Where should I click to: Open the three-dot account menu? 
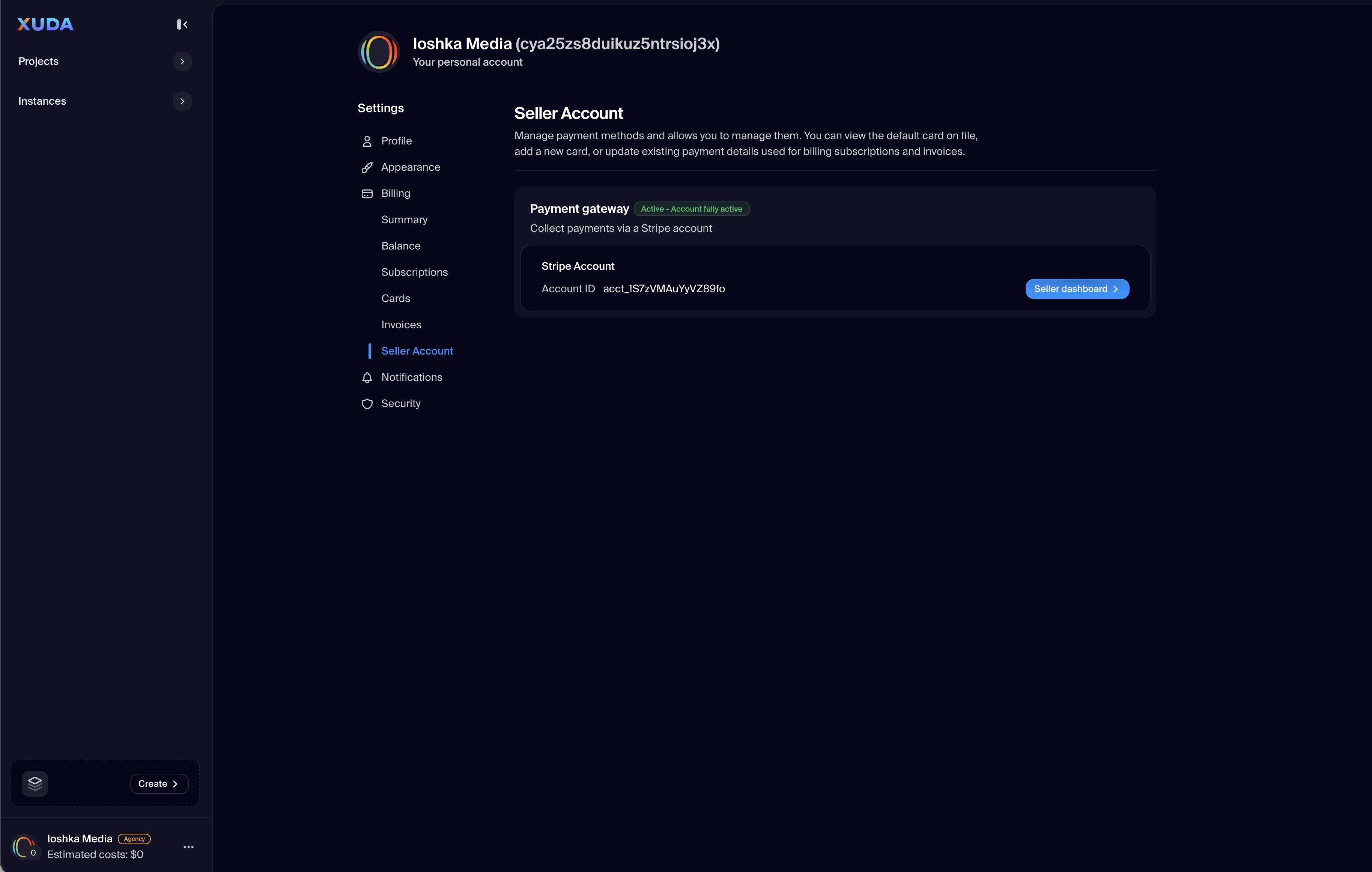189,847
